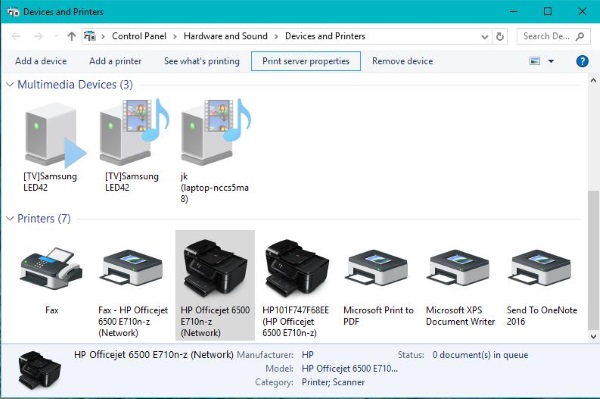Collapse the Printers group
Screen dimensions: 600x399
point(10,218)
